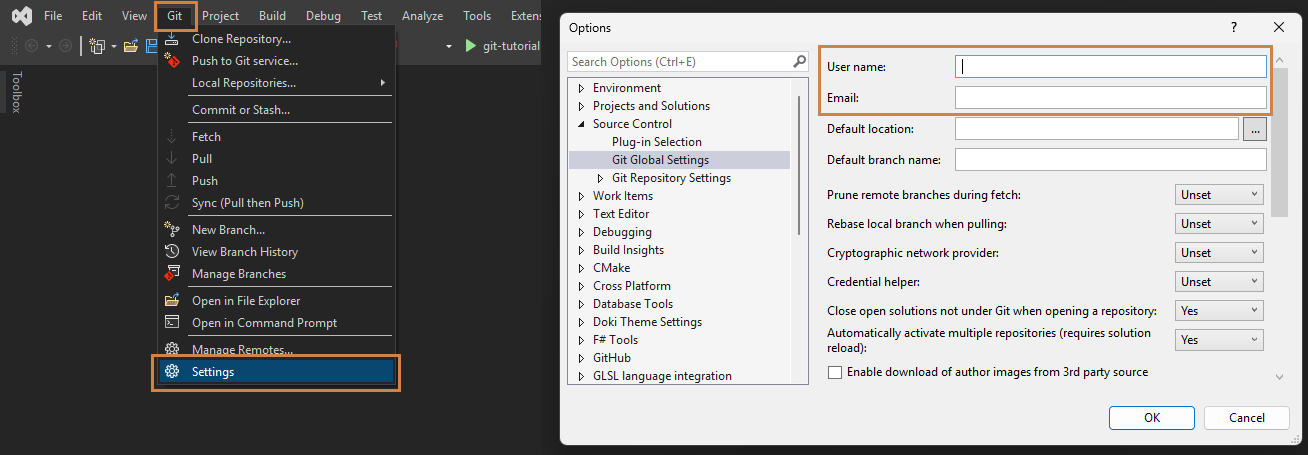Click the Open in Command Prompt icon

click(x=172, y=323)
